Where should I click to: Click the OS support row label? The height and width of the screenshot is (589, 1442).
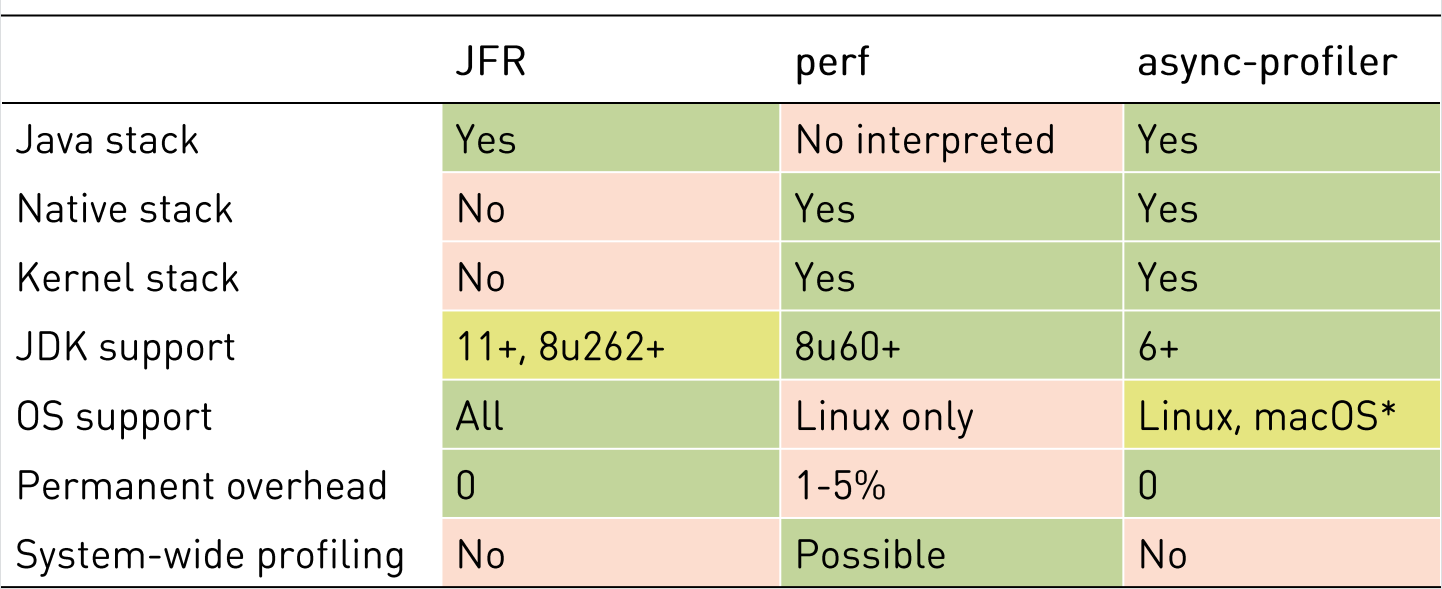point(115,416)
